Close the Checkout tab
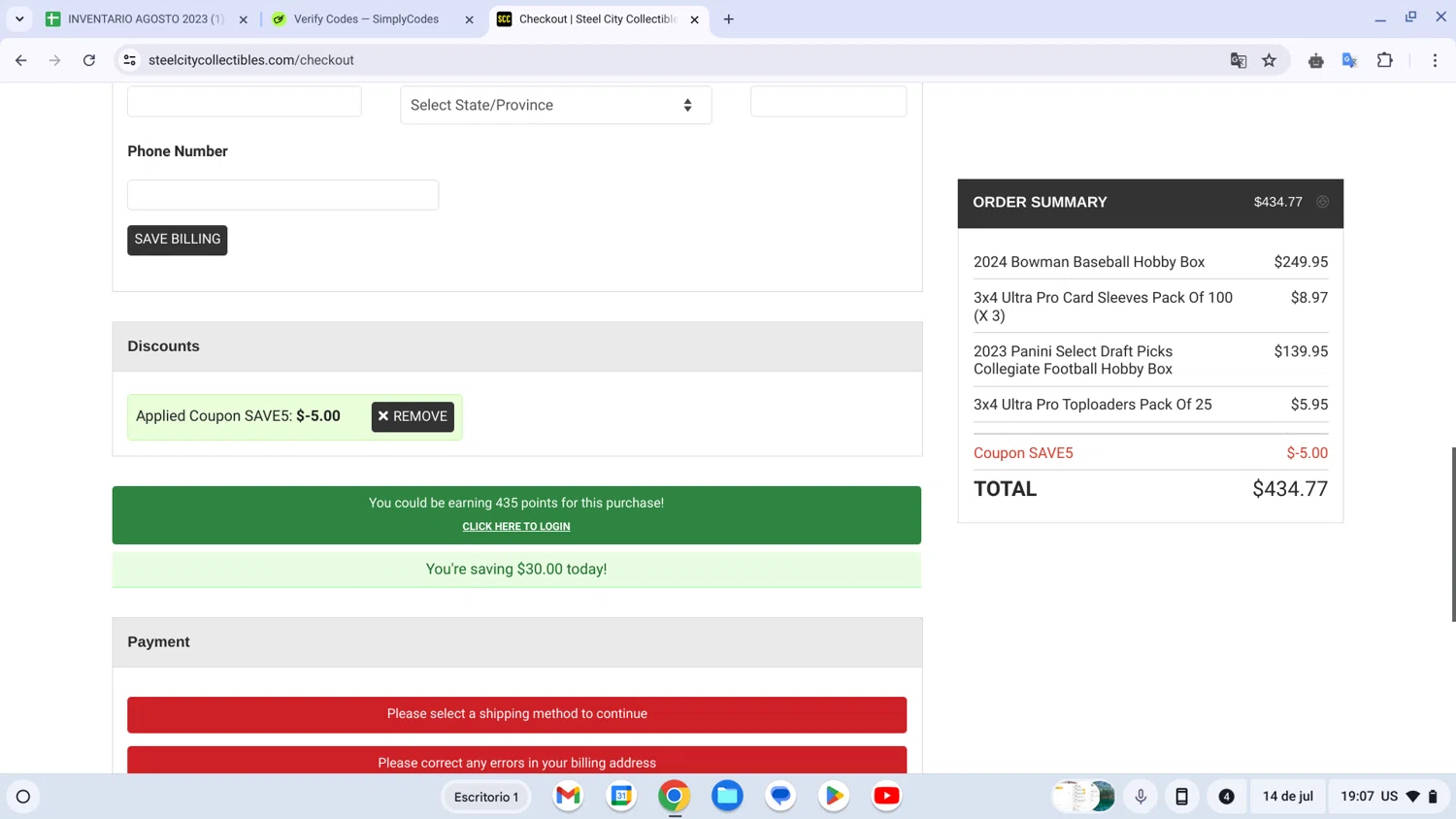 click(x=695, y=19)
